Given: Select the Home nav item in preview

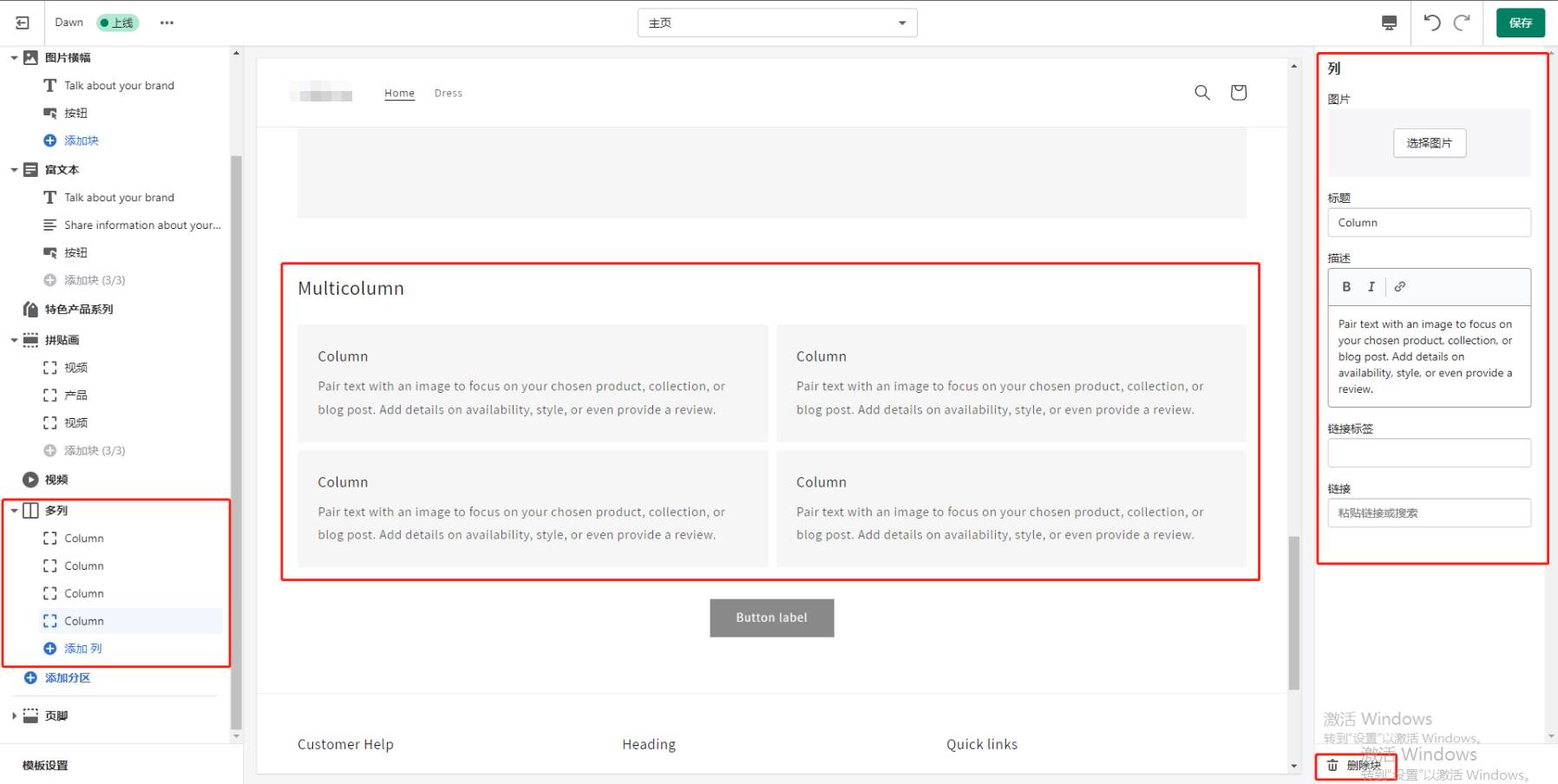Looking at the screenshot, I should [399, 93].
